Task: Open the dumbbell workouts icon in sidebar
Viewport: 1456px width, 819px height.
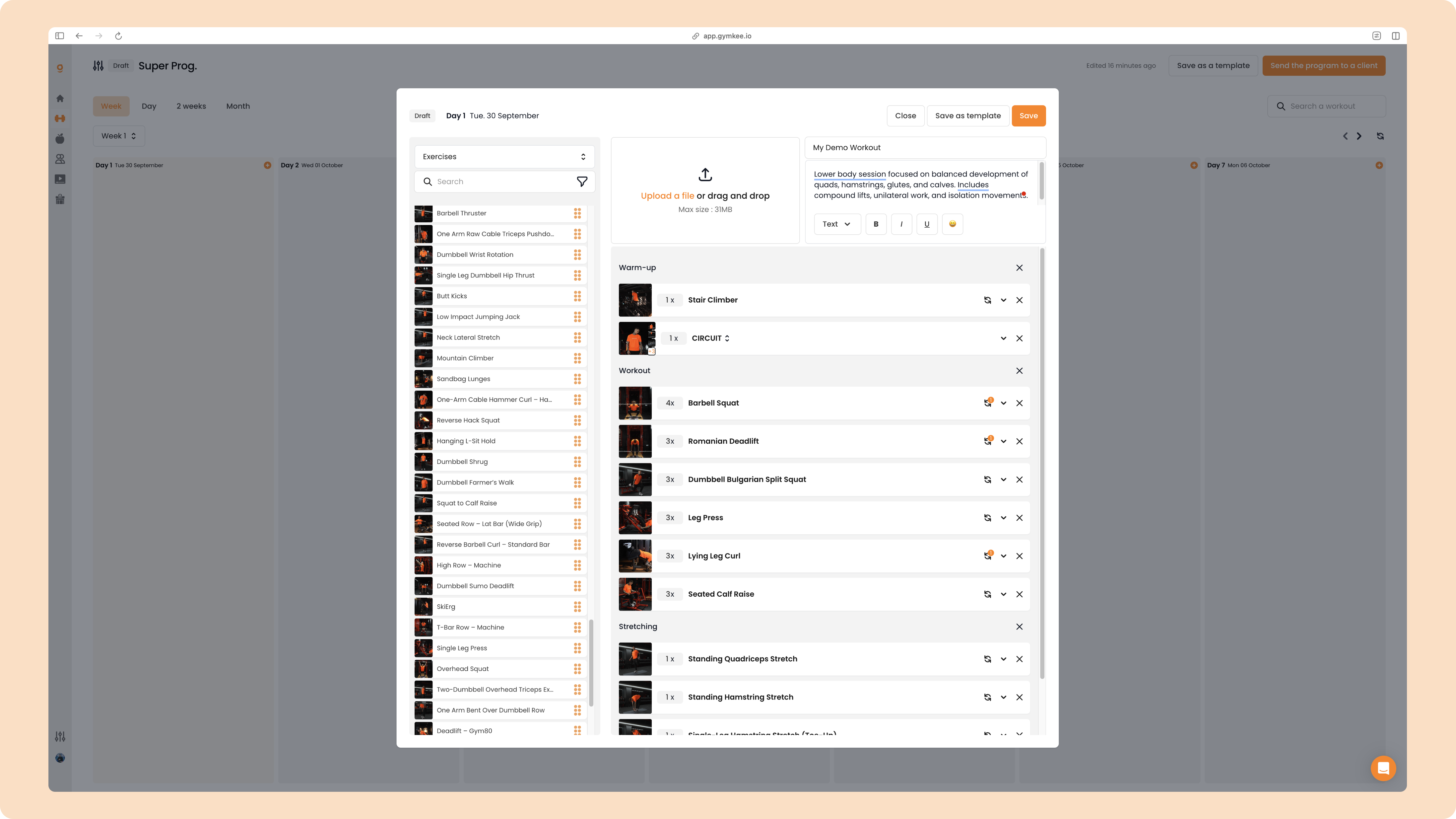Action: click(x=60, y=119)
